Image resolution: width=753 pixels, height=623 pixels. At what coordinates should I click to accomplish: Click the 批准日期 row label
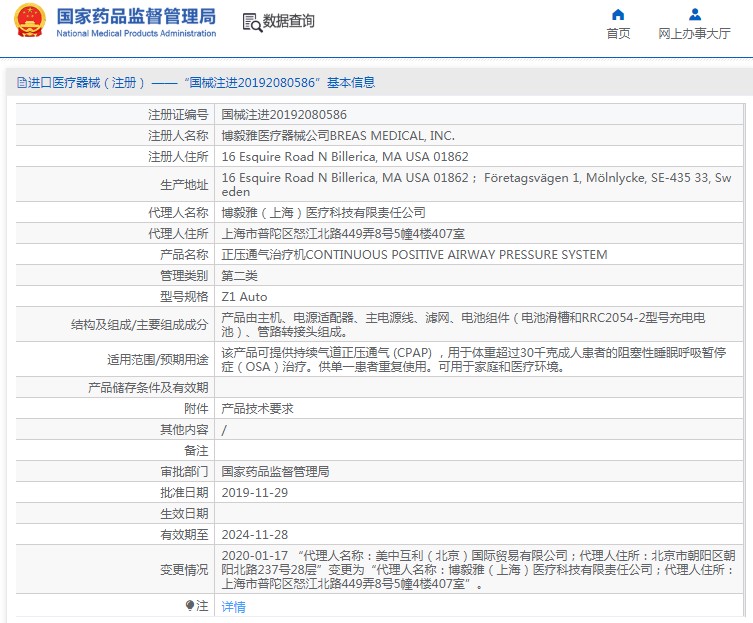click(x=184, y=493)
